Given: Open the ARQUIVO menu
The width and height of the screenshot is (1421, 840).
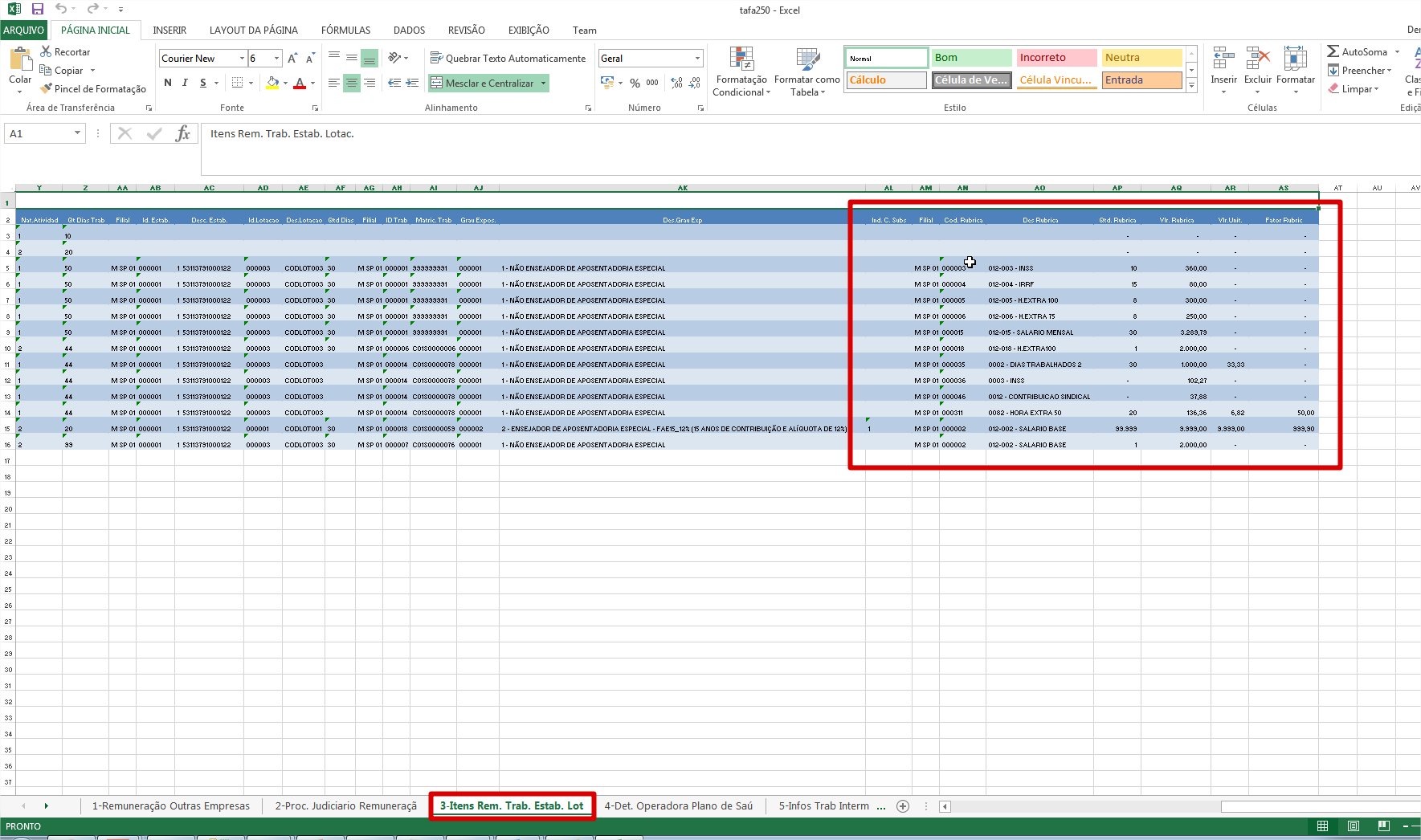Looking at the screenshot, I should 23,31.
